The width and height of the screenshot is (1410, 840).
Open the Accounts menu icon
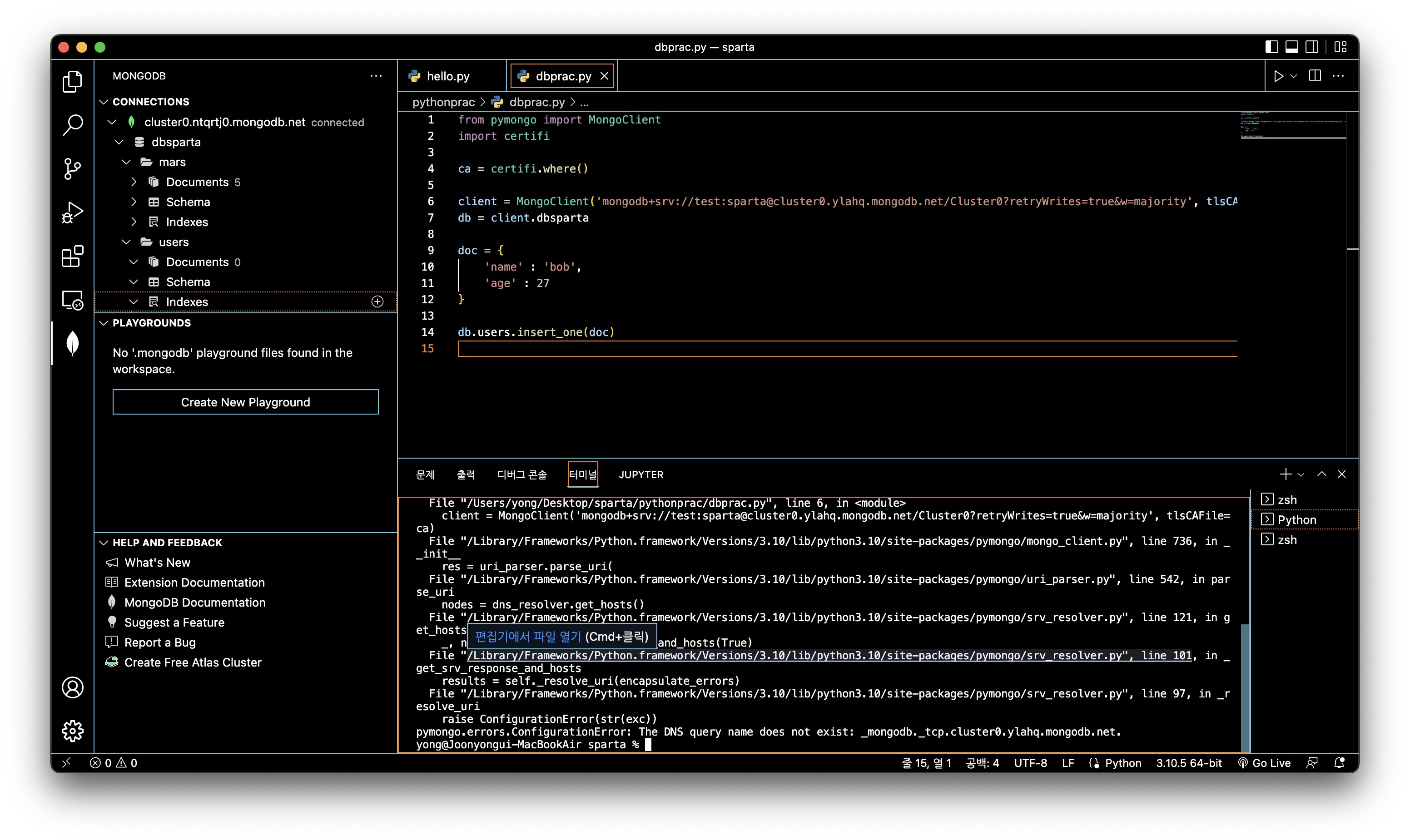click(x=73, y=688)
